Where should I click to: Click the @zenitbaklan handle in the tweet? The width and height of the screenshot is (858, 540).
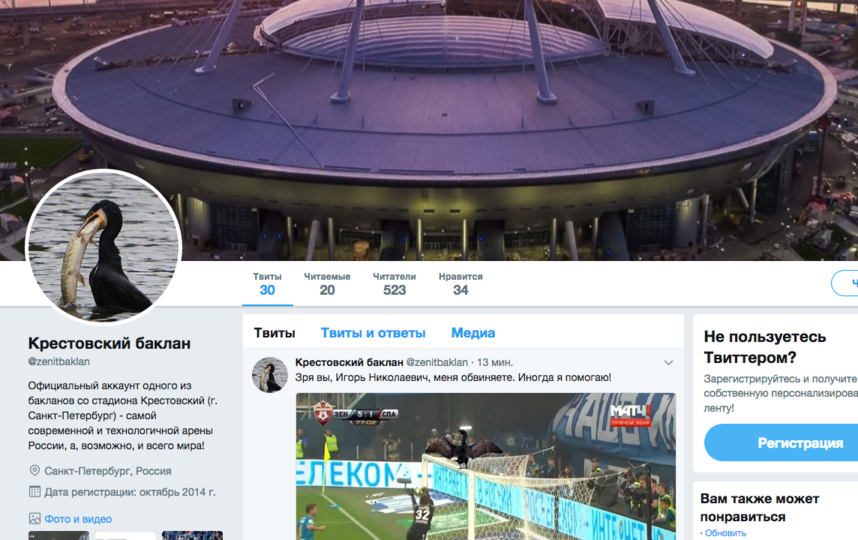[437, 362]
